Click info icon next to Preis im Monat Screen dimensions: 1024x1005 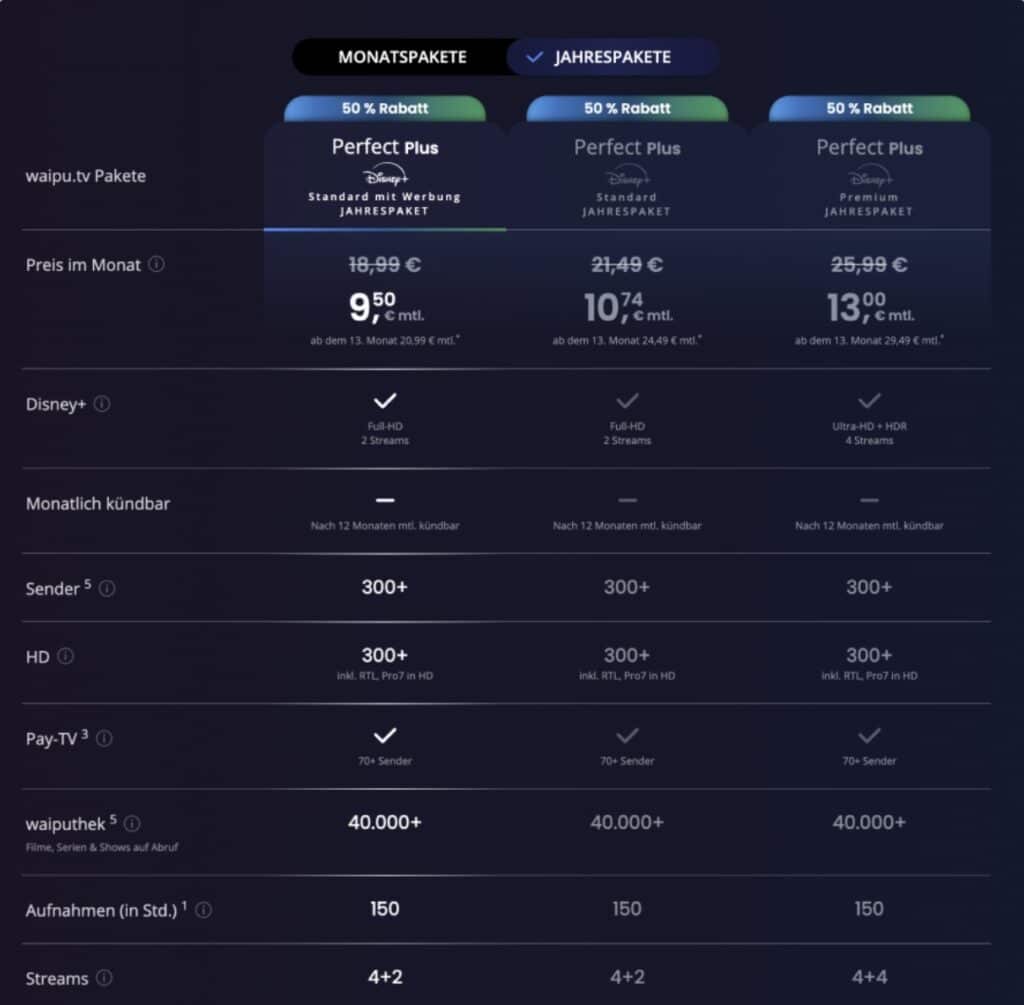(156, 265)
